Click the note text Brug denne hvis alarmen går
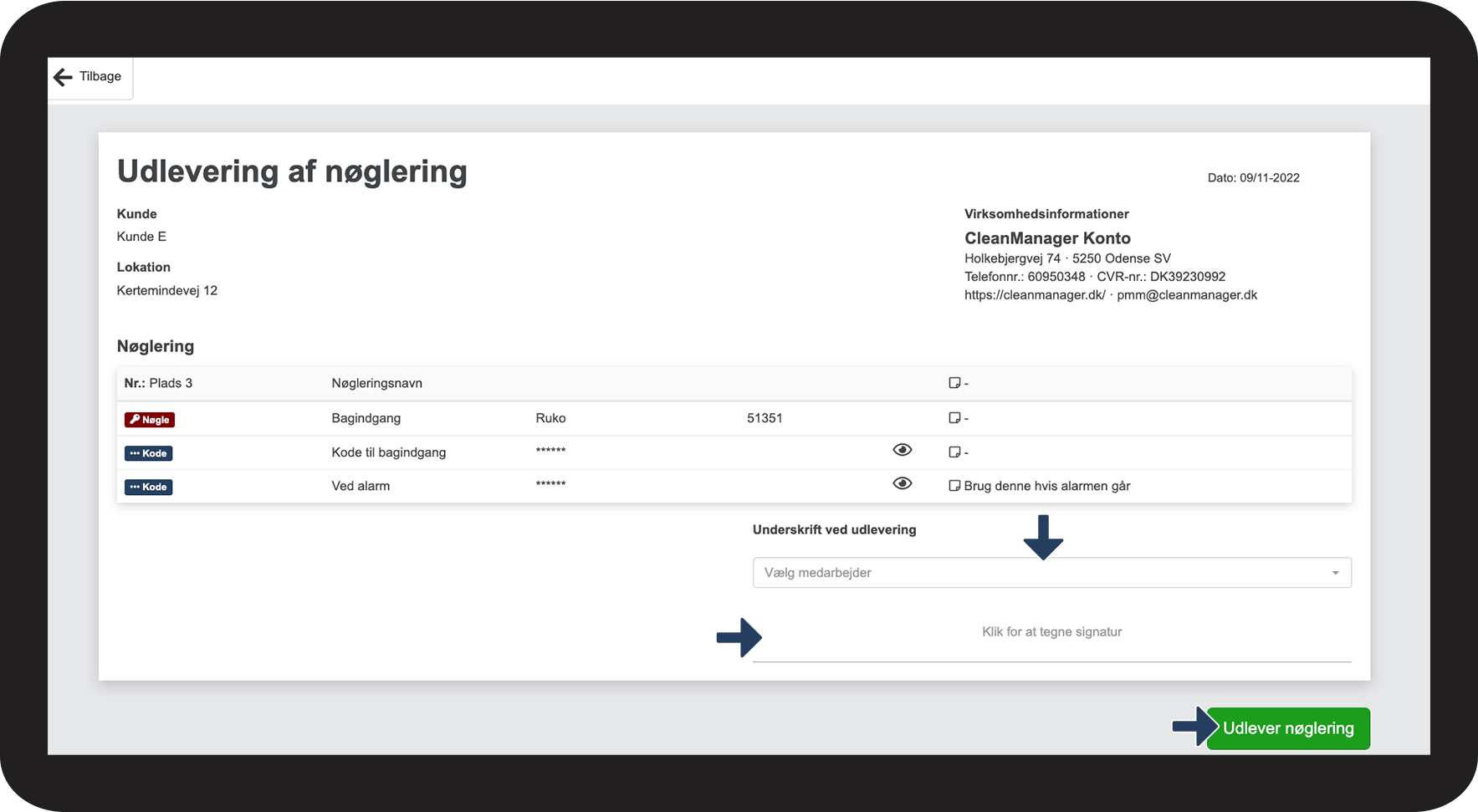The height and width of the screenshot is (812, 1478). pos(1047,486)
